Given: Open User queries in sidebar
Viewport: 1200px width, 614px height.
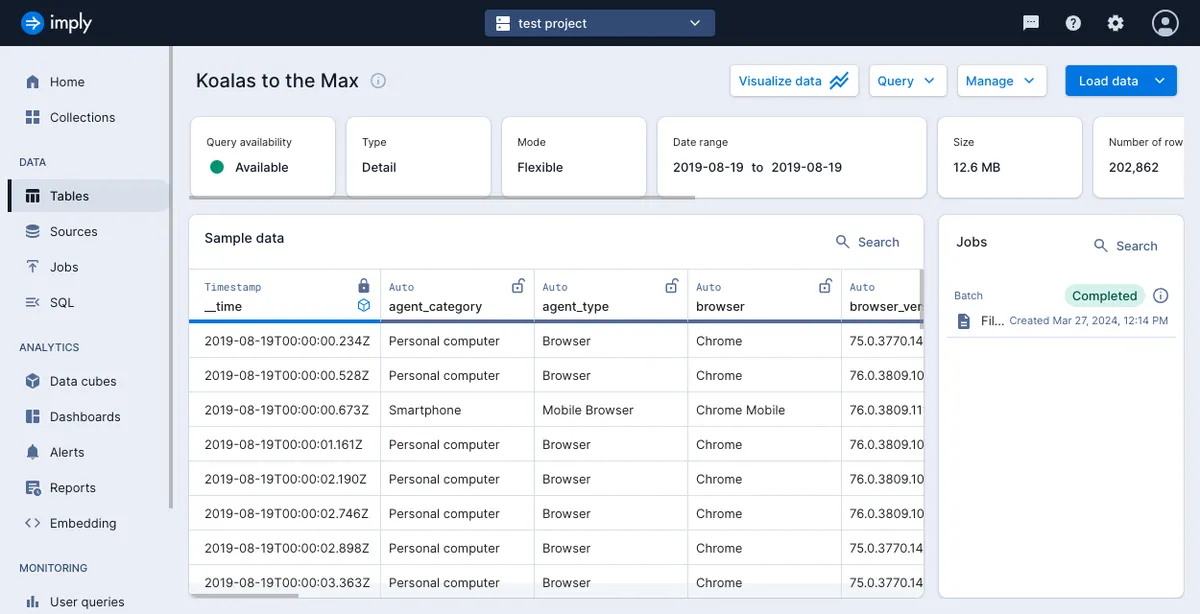Looking at the screenshot, I should 87,602.
